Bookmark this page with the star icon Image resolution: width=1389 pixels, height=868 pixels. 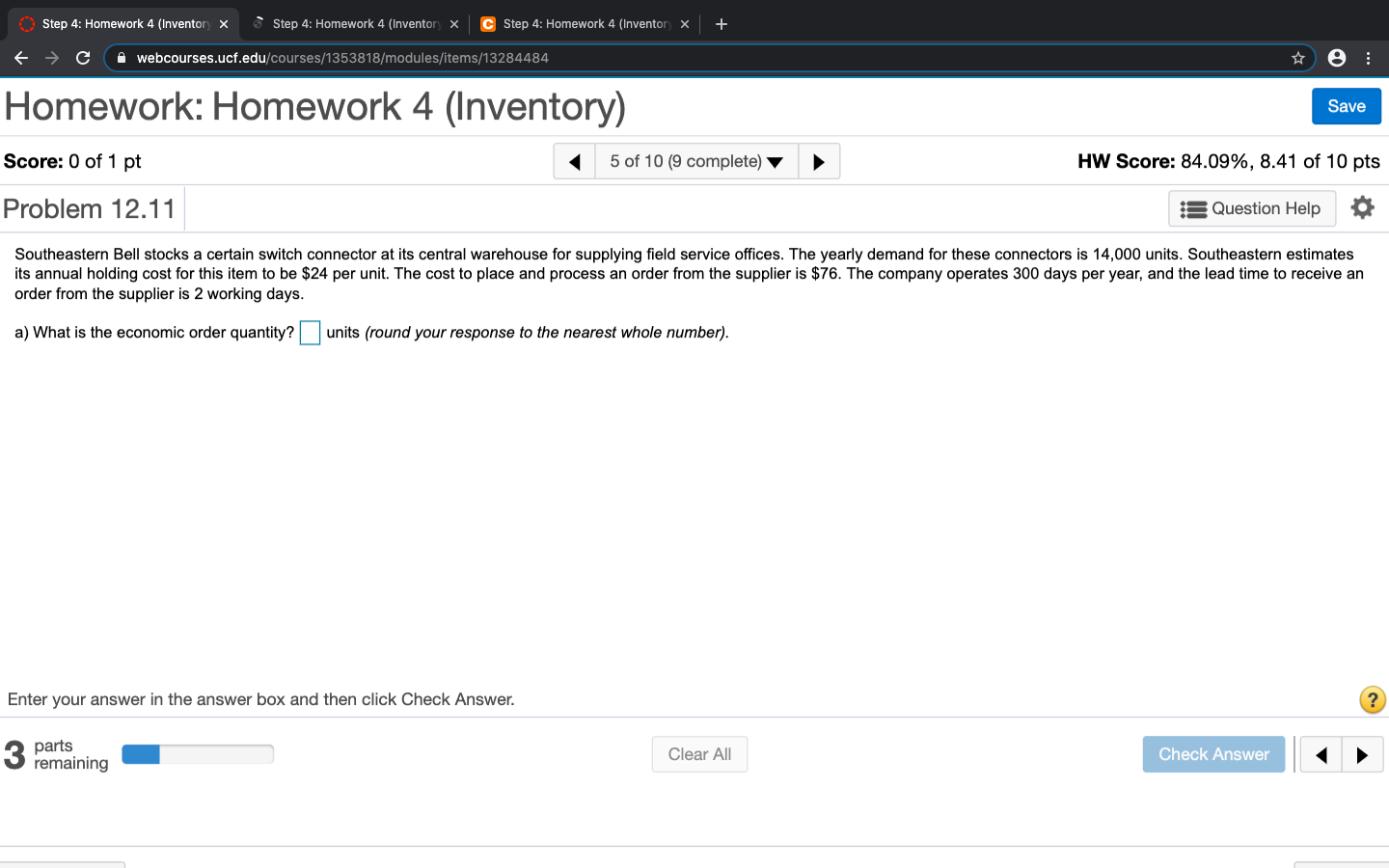[1298, 58]
